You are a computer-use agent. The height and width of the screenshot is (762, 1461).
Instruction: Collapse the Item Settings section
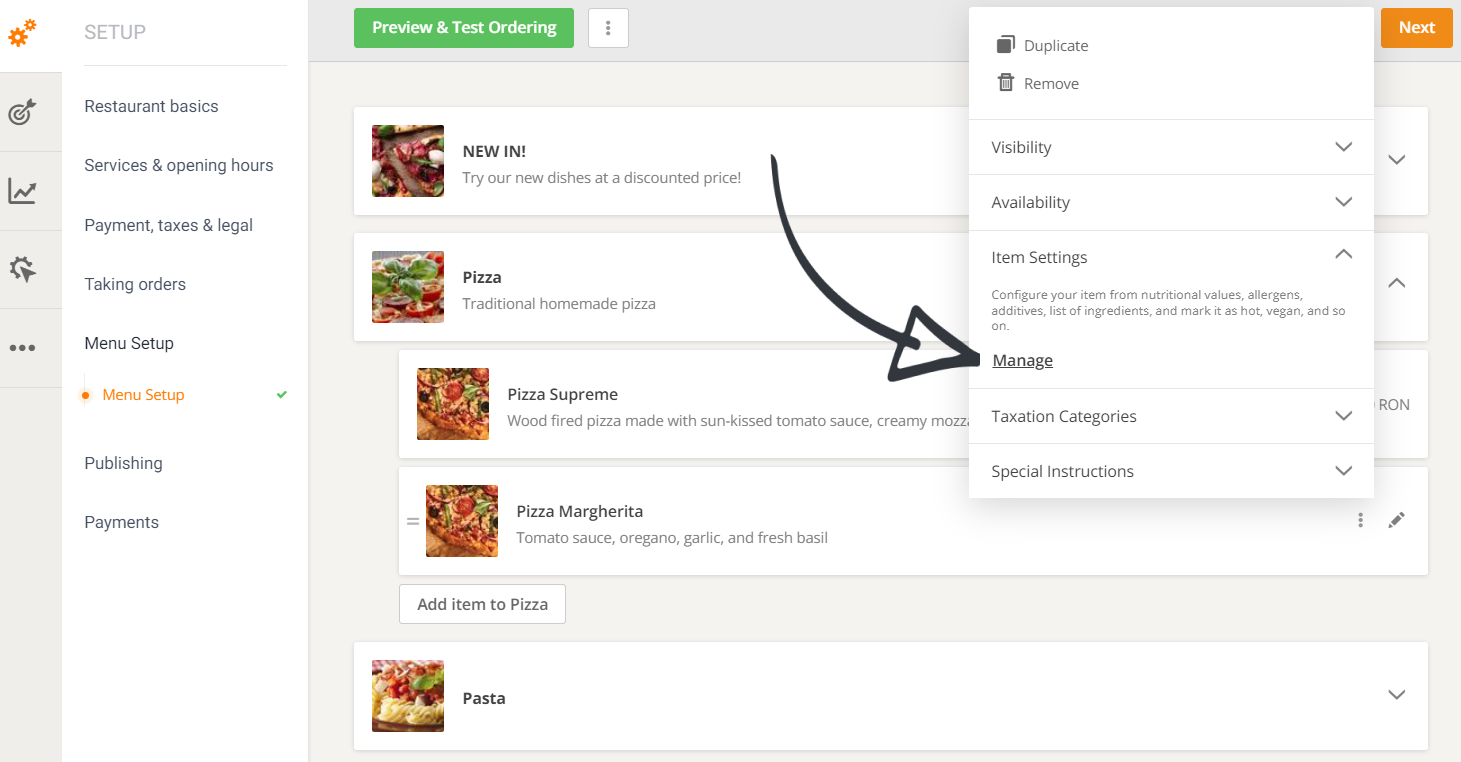point(1343,255)
